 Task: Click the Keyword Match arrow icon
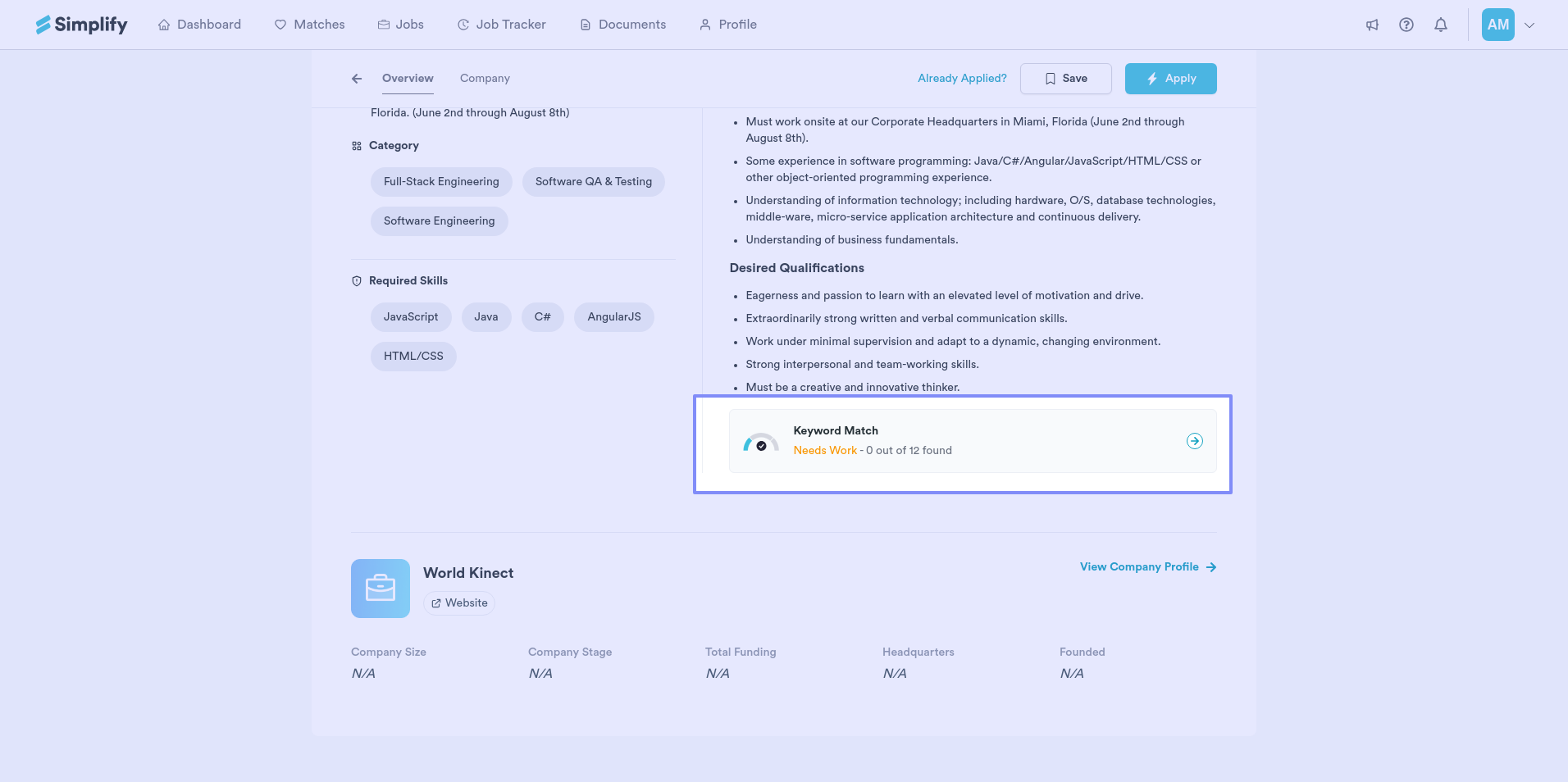(1195, 441)
